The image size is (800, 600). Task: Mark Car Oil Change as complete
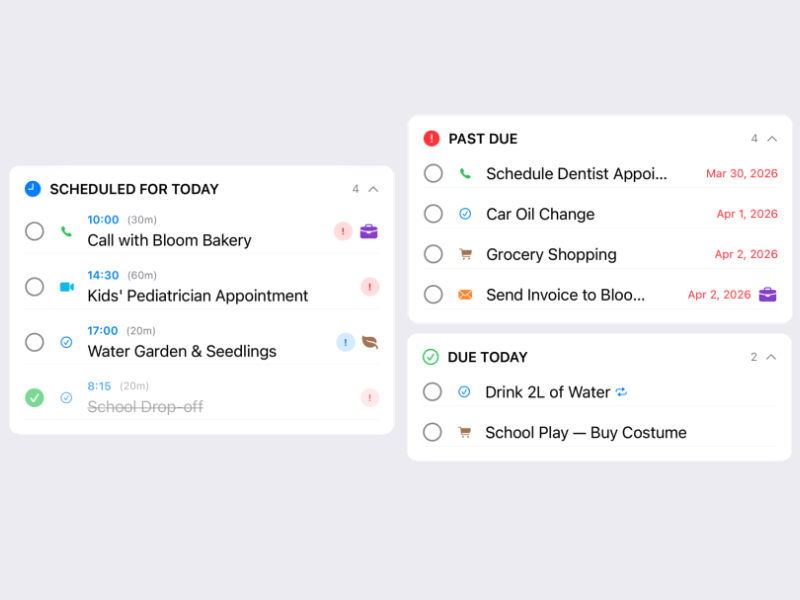[x=433, y=213]
